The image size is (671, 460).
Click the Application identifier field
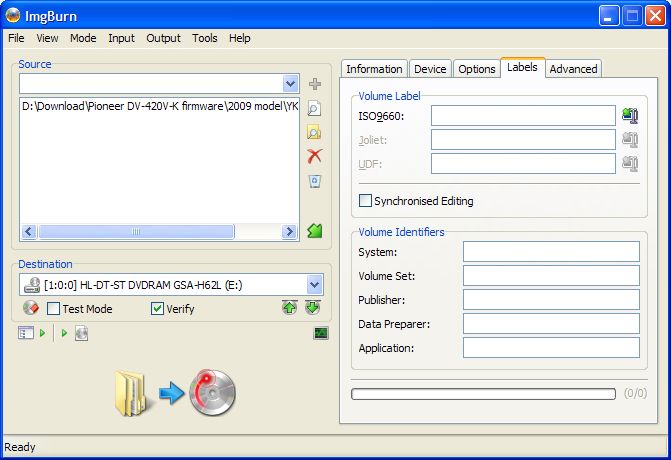coord(551,347)
